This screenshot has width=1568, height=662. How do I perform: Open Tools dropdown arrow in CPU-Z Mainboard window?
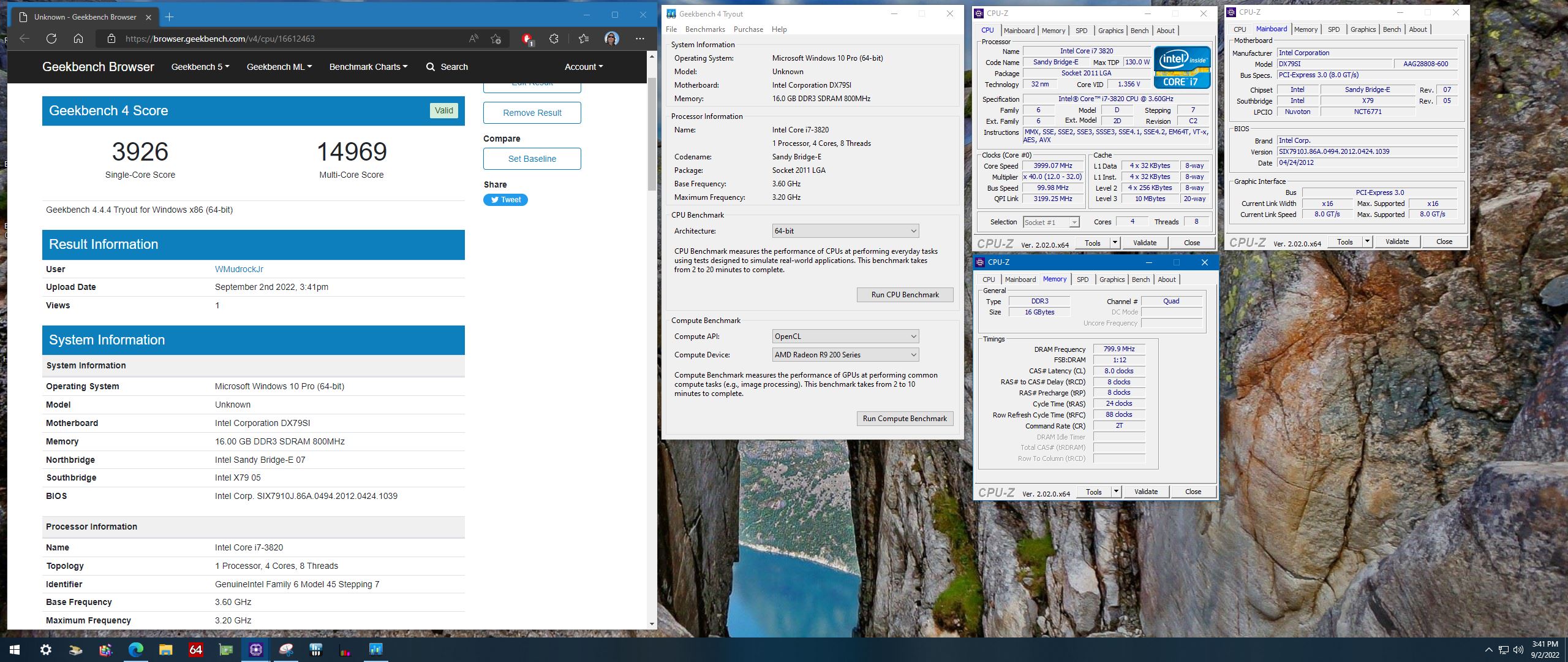point(1367,242)
